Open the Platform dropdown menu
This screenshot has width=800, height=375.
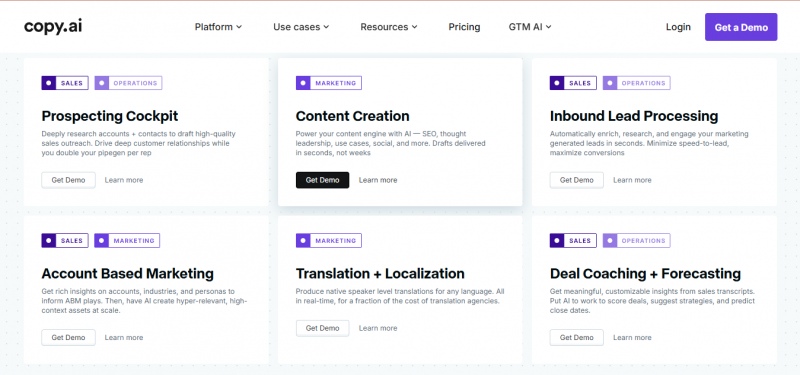[x=218, y=27]
